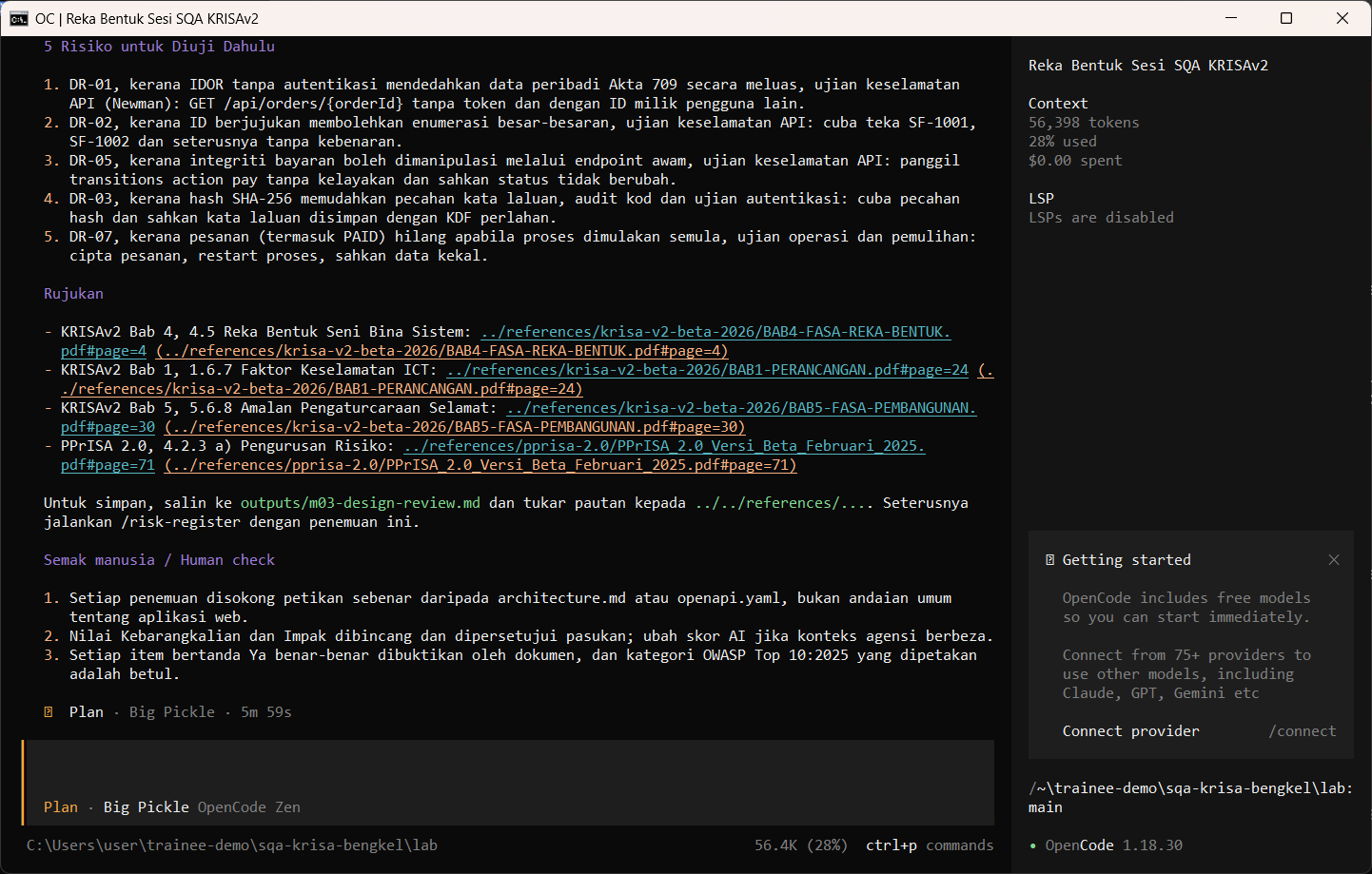1372x874 pixels.
Task: Click Connect provider
Action: pos(1130,731)
